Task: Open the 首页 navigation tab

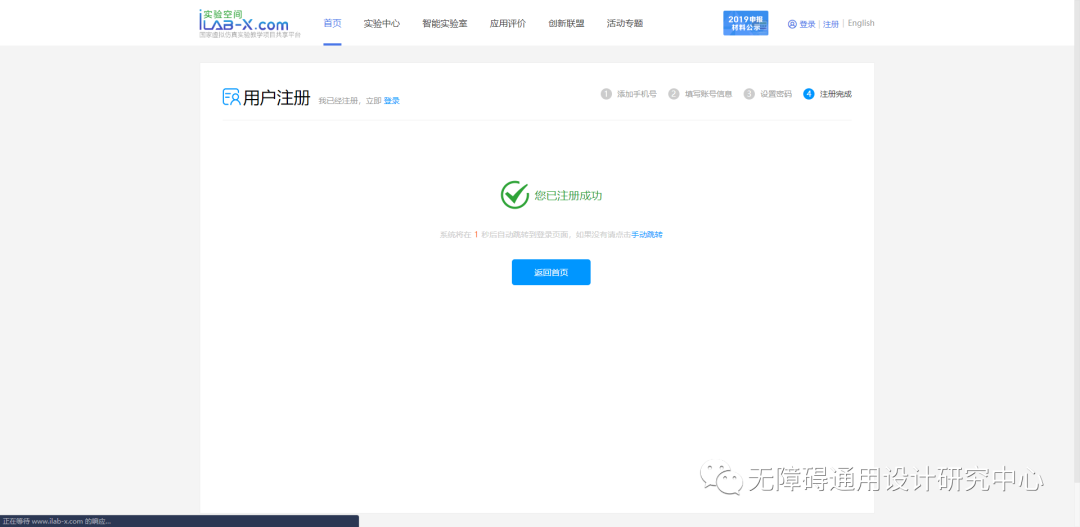Action: [x=332, y=23]
